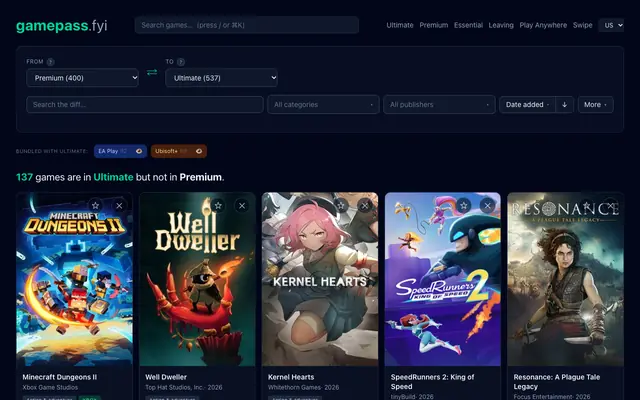Click the Resonance: A Plague Tale Legacy title

(557, 382)
